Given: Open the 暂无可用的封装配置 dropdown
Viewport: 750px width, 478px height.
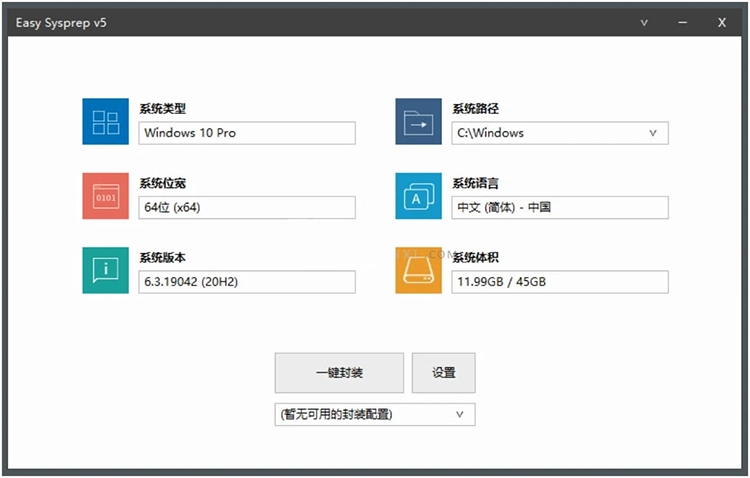Looking at the screenshot, I should point(460,414).
